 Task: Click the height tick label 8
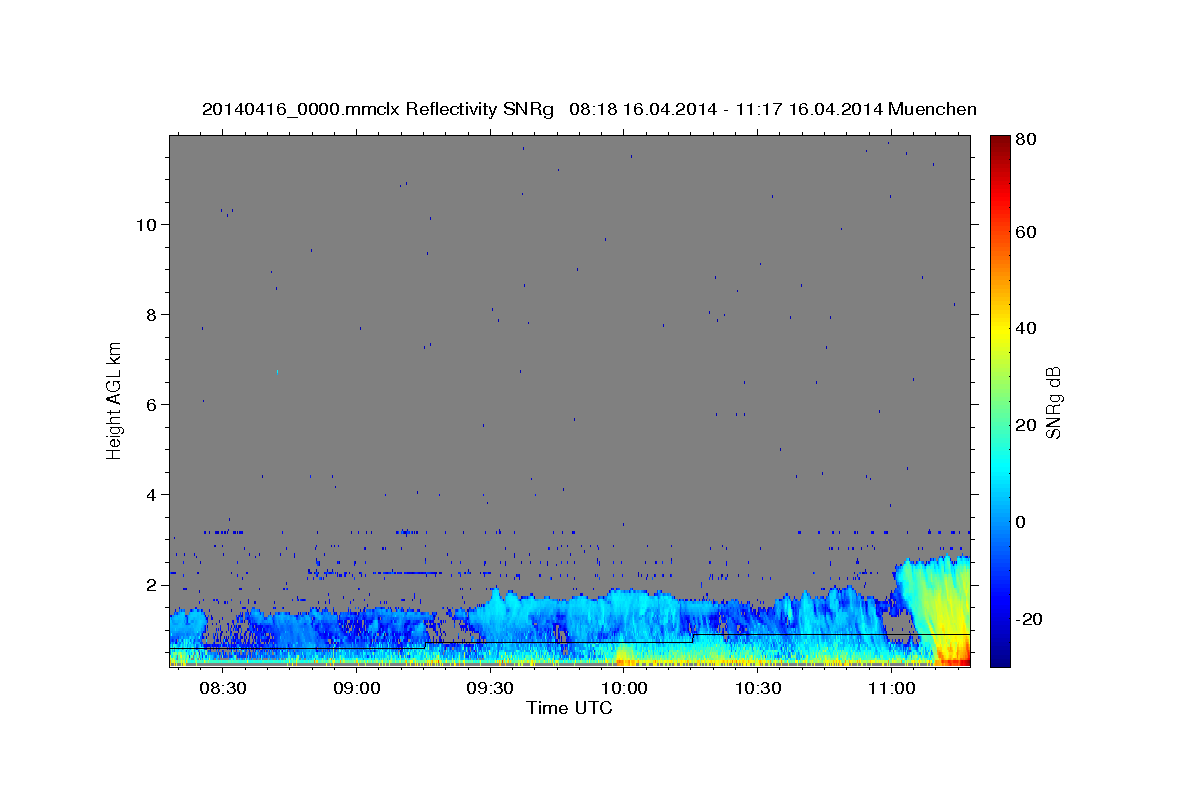(x=153, y=314)
